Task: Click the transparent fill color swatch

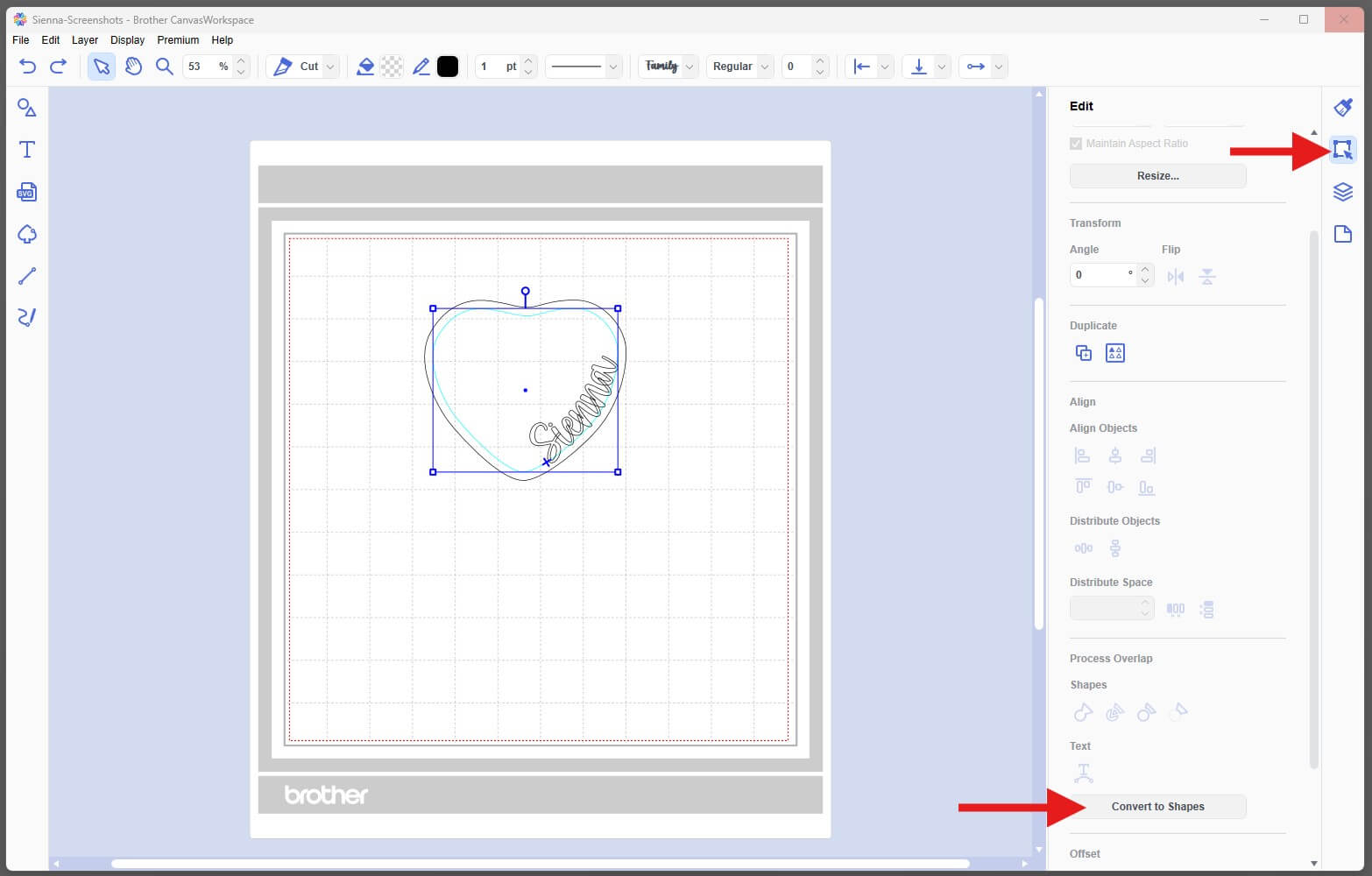Action: tap(393, 67)
